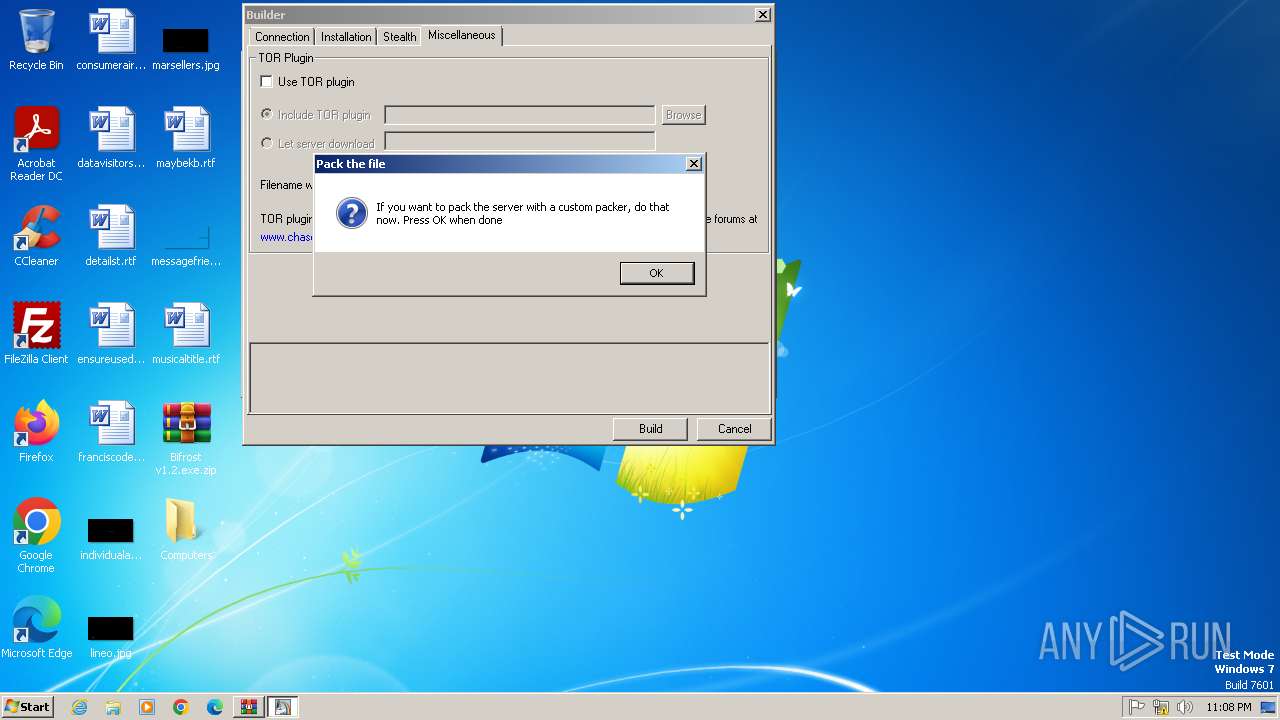Open Firefox desktop shortcut
Viewport: 1280px width, 720px height.
click(36, 432)
